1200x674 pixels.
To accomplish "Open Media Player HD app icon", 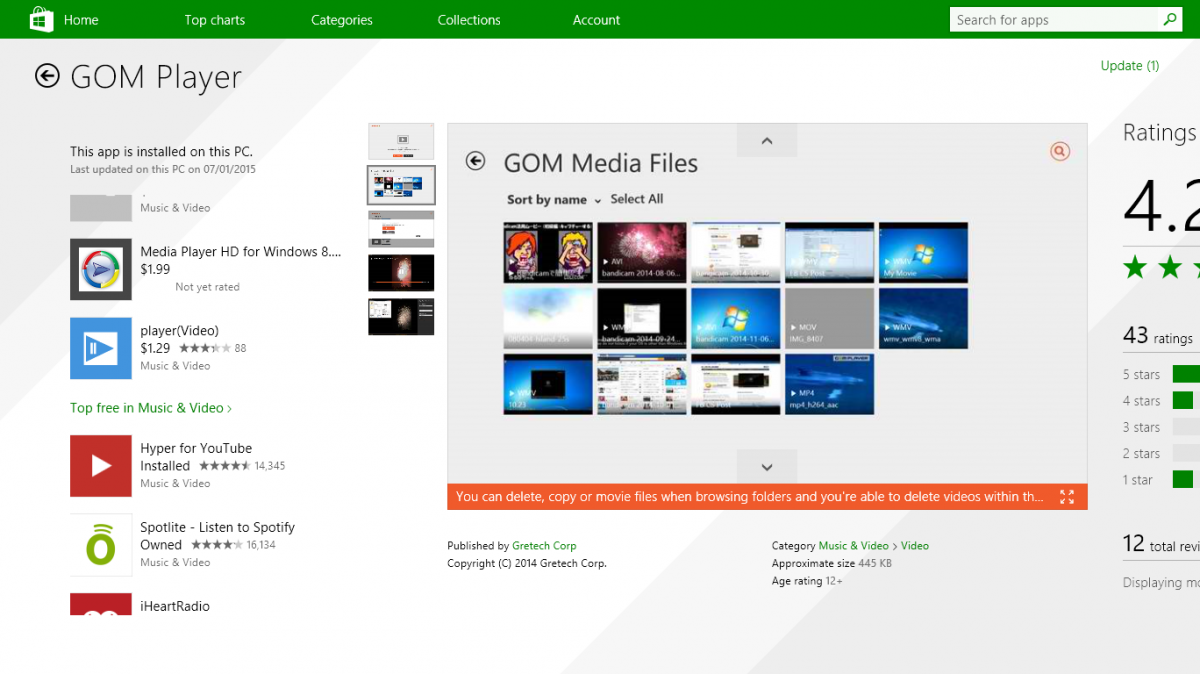I will pos(101,269).
